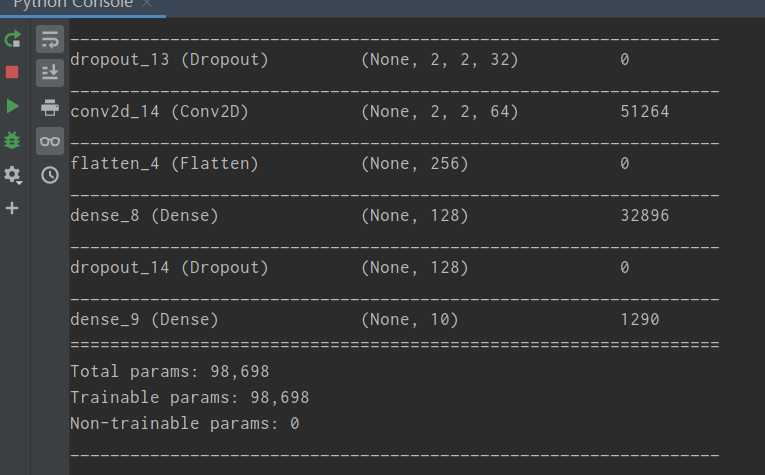The height and width of the screenshot is (475, 765).
Task: Add a new console with plus icon
Action: 13,208
